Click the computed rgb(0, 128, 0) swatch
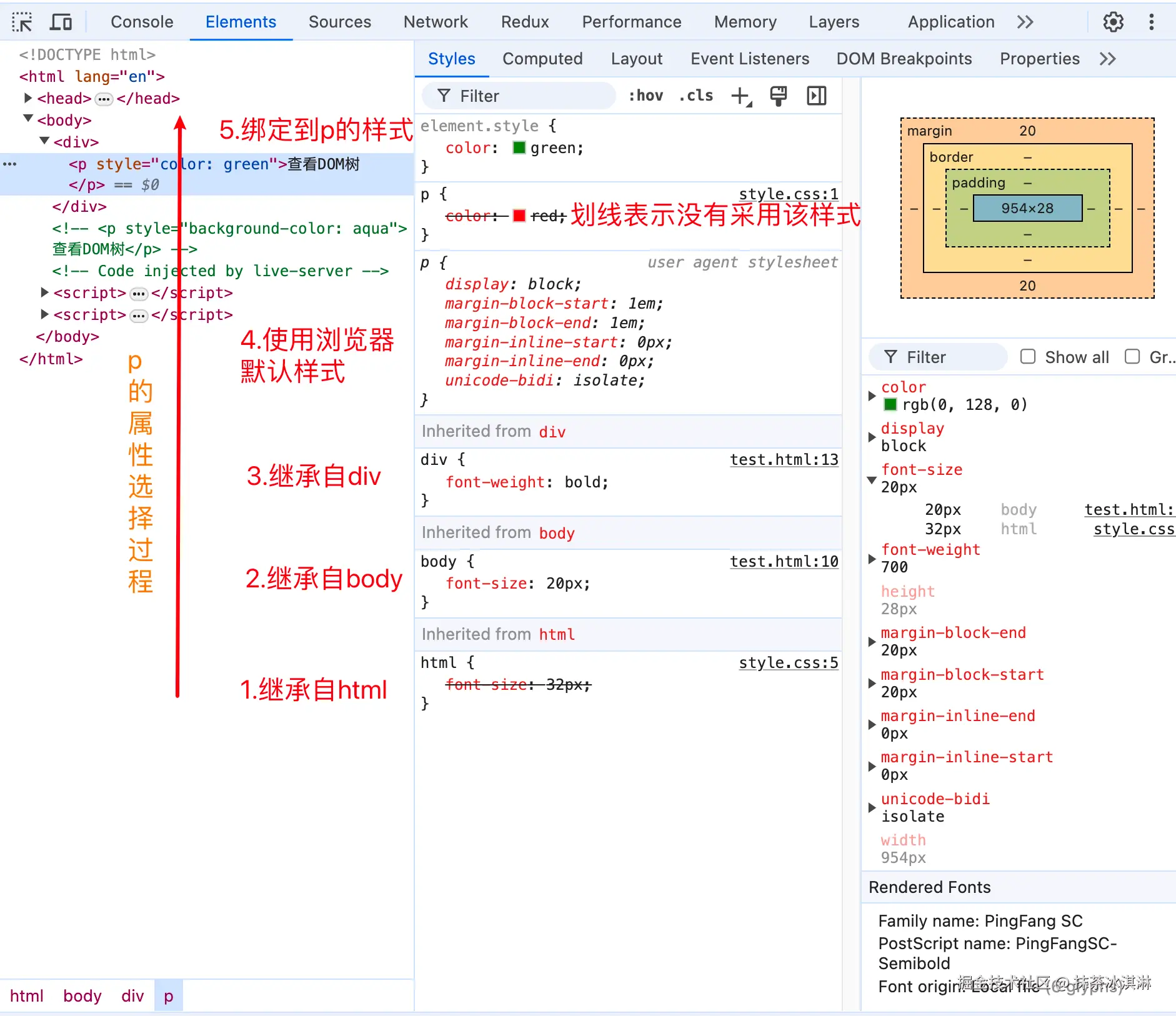This screenshot has width=1176, height=1016. pos(890,405)
